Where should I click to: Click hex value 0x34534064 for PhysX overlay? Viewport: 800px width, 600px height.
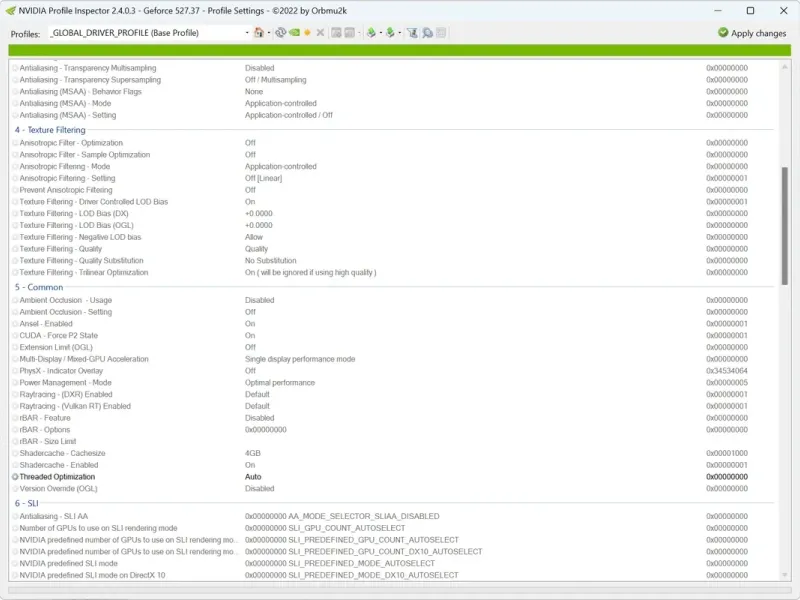click(727, 371)
